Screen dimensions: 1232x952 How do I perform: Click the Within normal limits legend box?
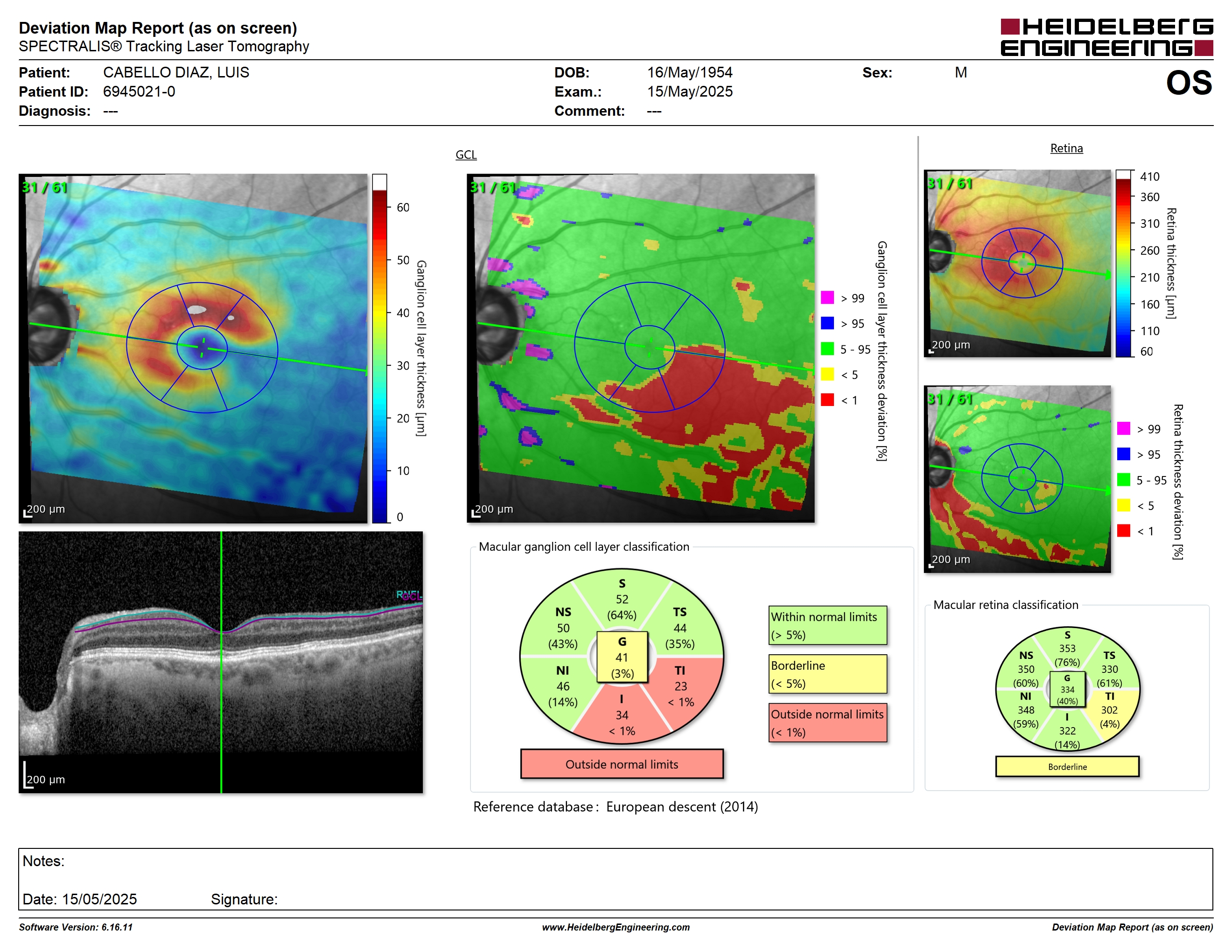(827, 625)
